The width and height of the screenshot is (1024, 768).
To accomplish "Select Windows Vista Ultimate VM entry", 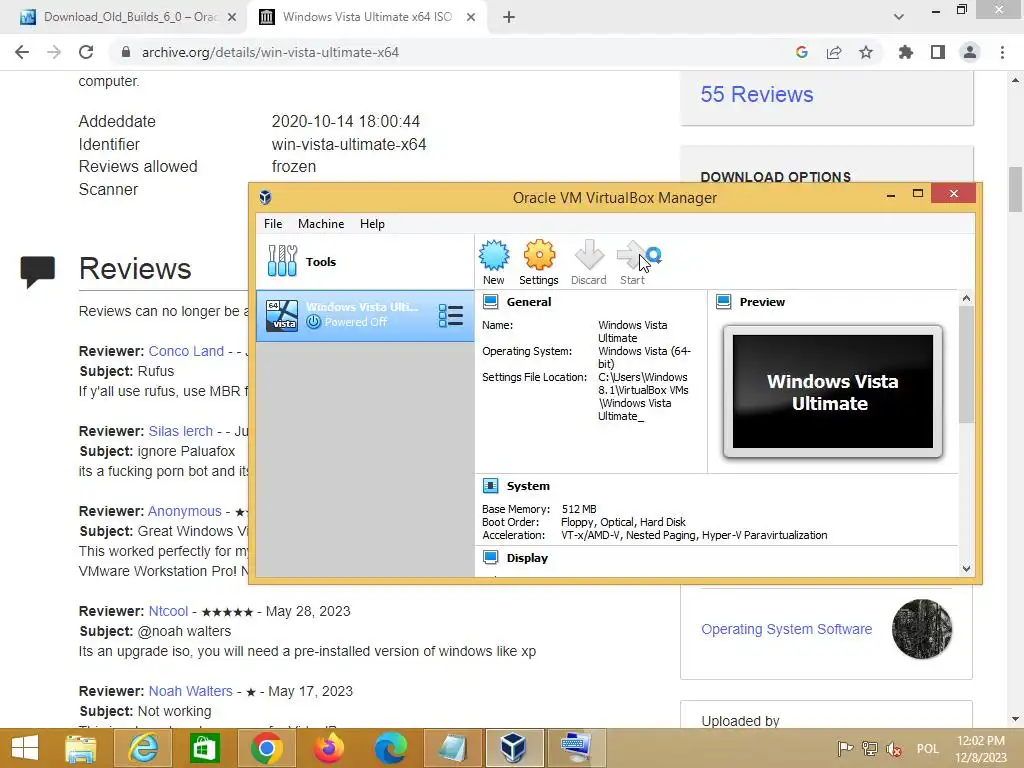I will pyautogui.click(x=365, y=316).
